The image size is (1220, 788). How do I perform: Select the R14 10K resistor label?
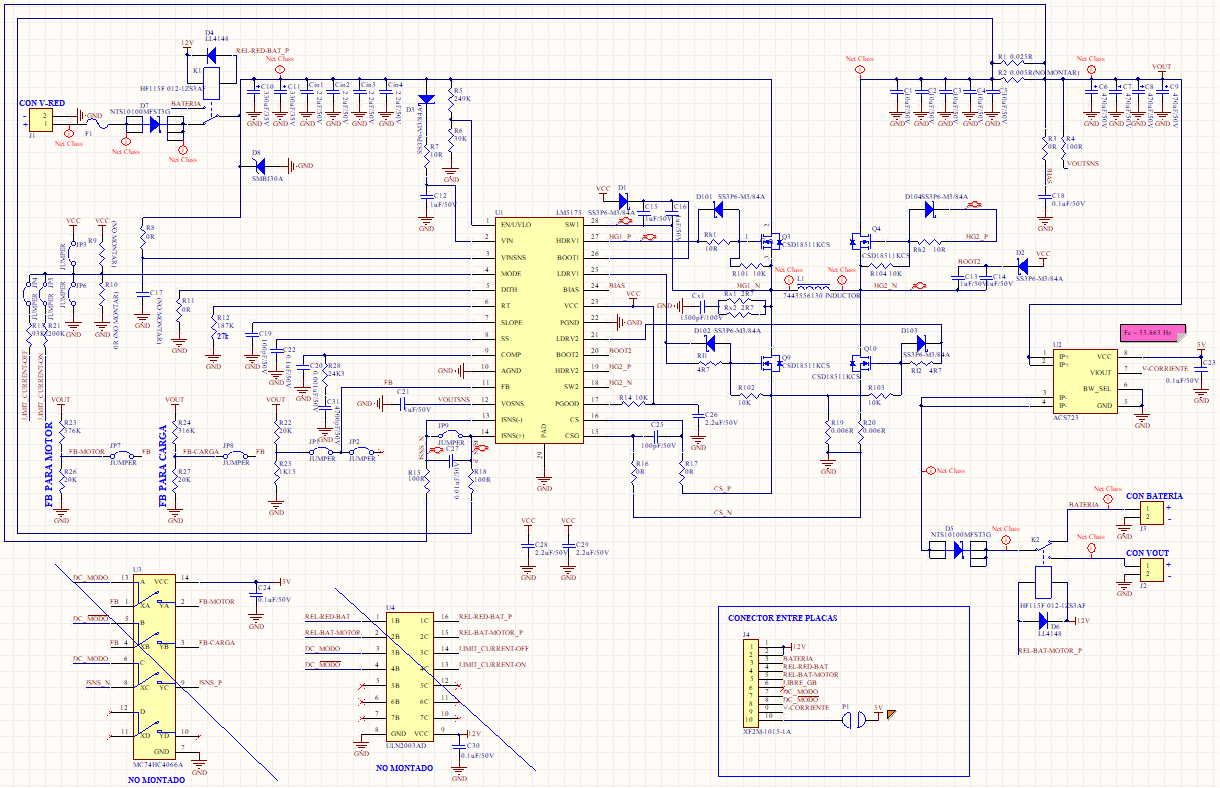coord(634,398)
